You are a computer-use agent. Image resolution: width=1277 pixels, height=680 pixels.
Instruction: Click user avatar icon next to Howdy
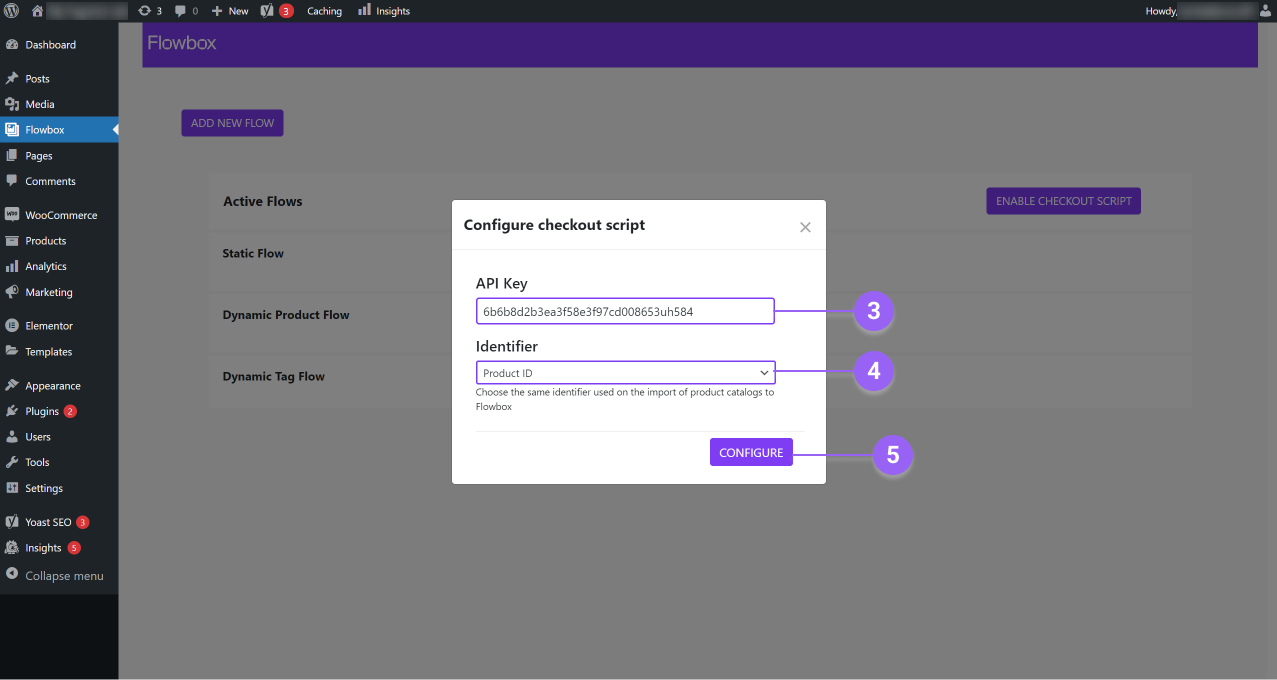pyautogui.click(x=1264, y=11)
